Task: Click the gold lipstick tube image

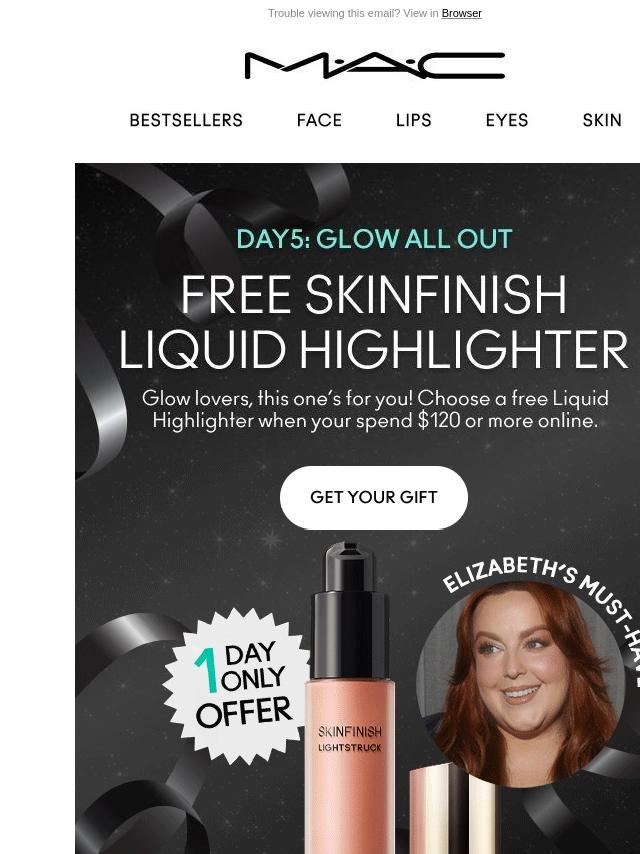Action: pyautogui.click(x=450, y=809)
